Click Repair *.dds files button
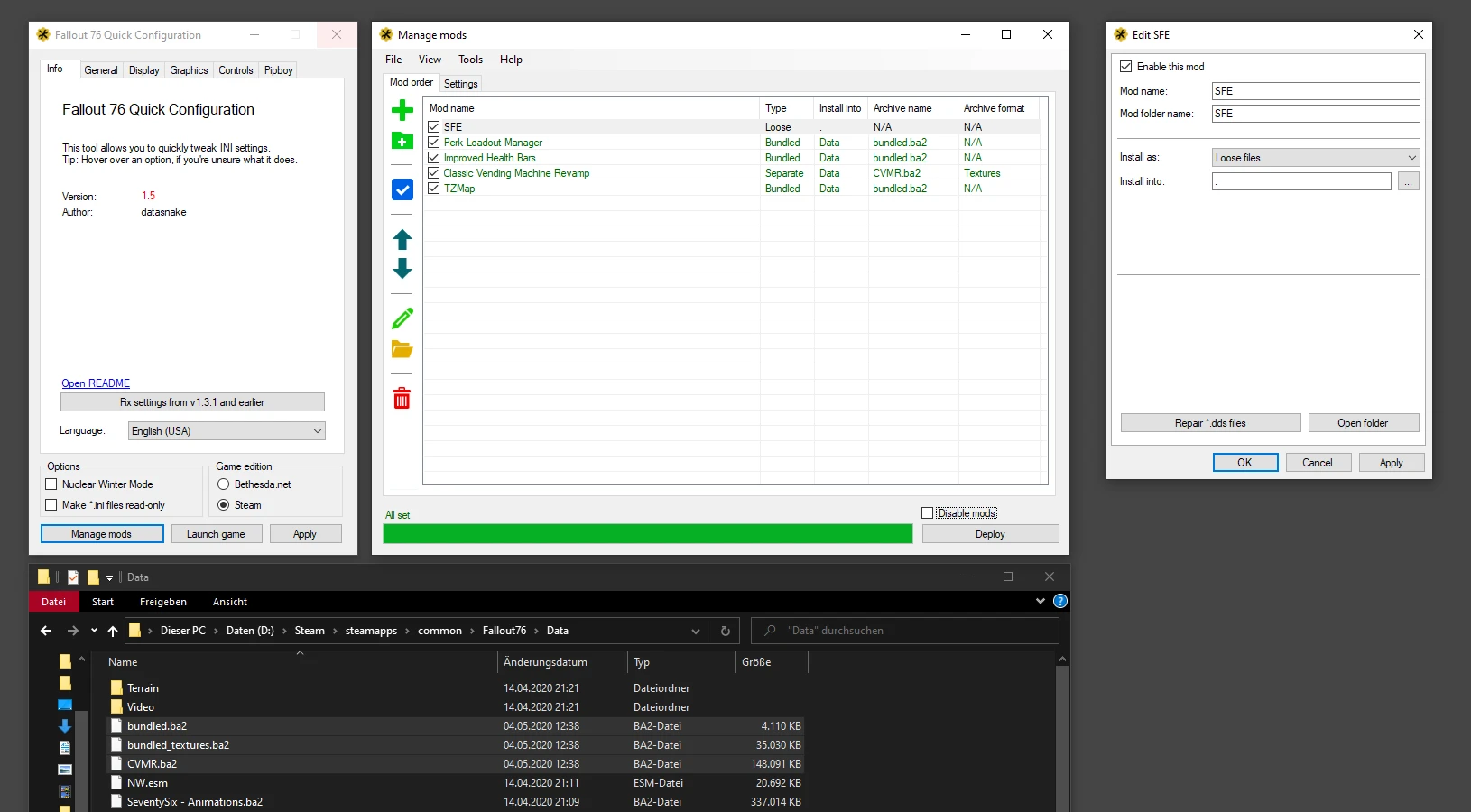Viewport: 1471px width, 812px height. 1210,423
